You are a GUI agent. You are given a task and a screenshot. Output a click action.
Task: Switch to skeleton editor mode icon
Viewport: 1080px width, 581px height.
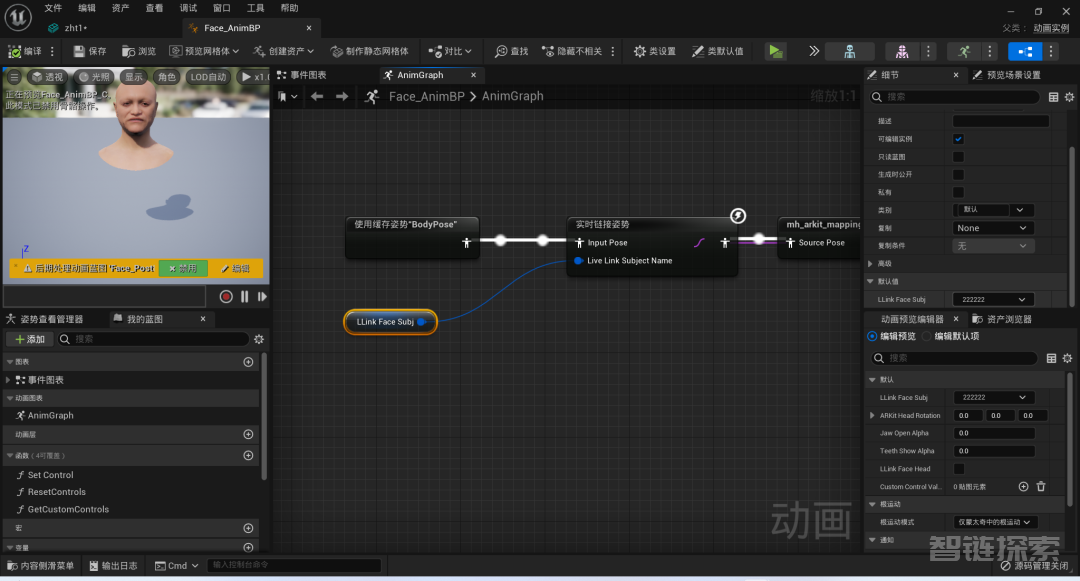point(849,51)
